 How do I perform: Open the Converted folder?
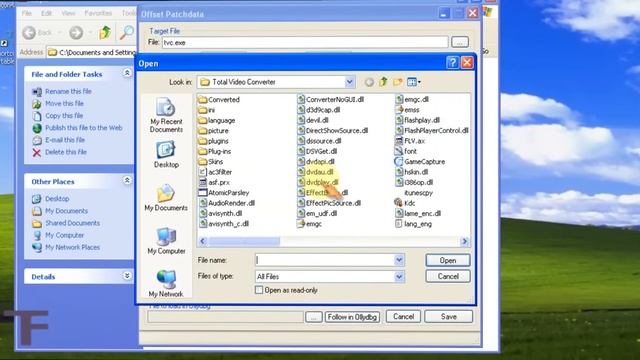tap(219, 100)
